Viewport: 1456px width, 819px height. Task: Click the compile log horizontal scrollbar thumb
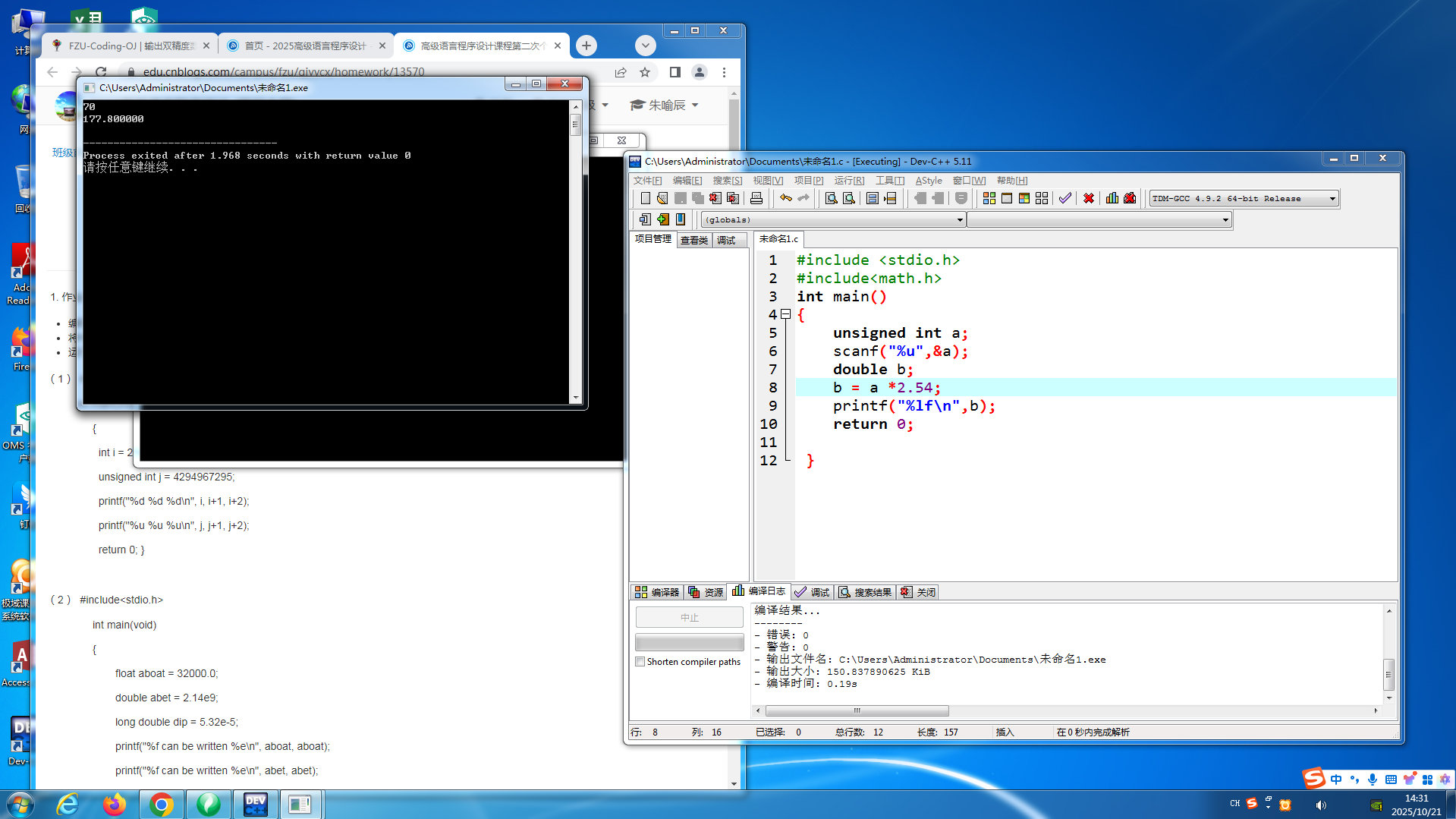coord(857,711)
